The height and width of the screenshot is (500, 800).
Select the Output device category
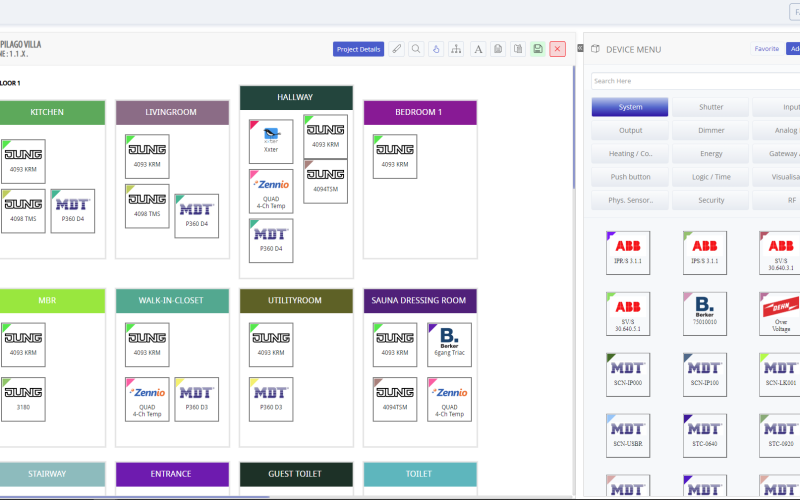[630, 131]
